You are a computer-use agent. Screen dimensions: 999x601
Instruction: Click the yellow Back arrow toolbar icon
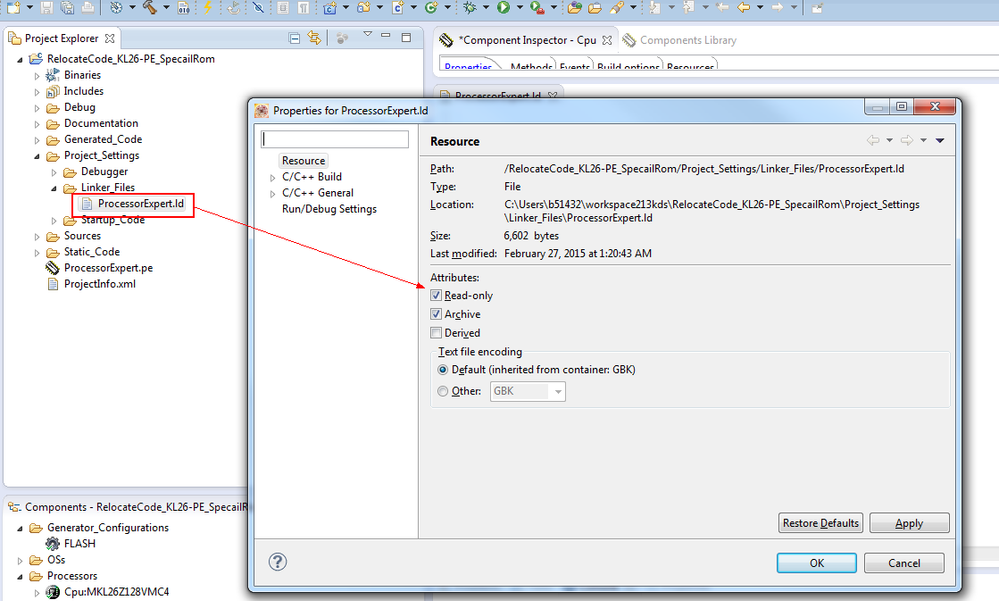[x=743, y=8]
